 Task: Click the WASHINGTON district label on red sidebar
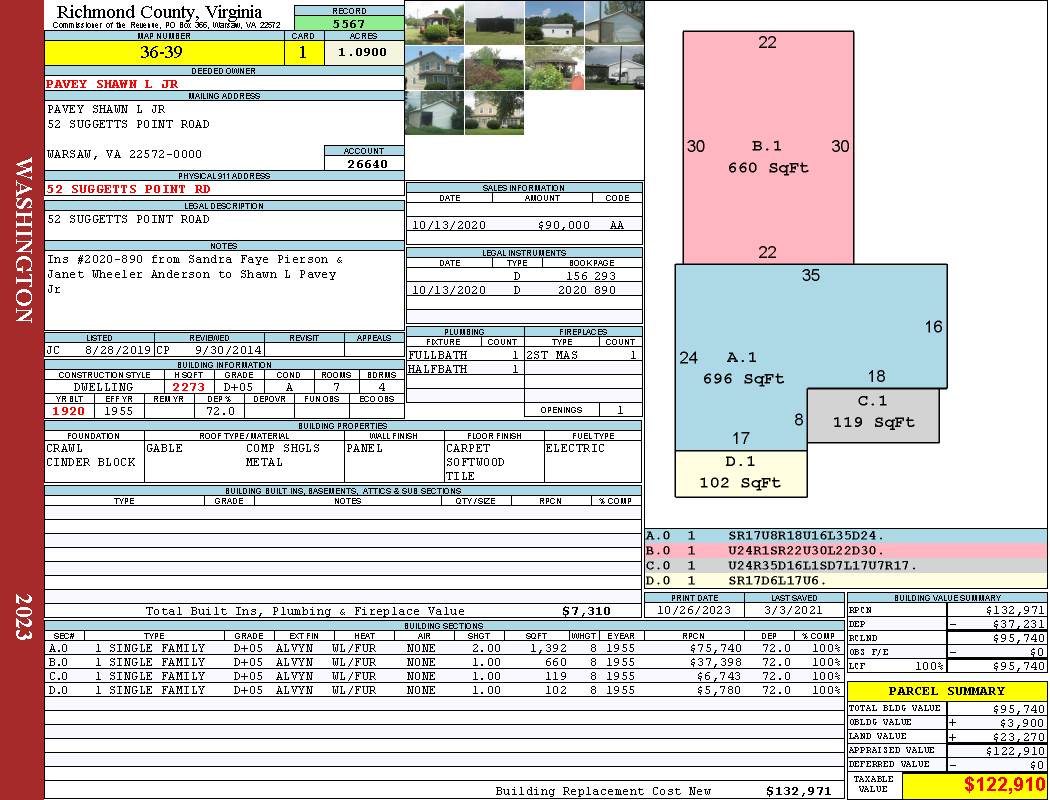[24, 240]
